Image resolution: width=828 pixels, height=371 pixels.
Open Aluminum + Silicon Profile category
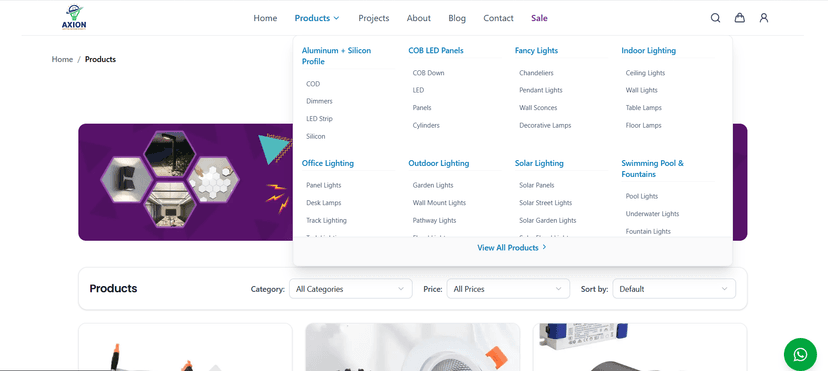(336, 56)
